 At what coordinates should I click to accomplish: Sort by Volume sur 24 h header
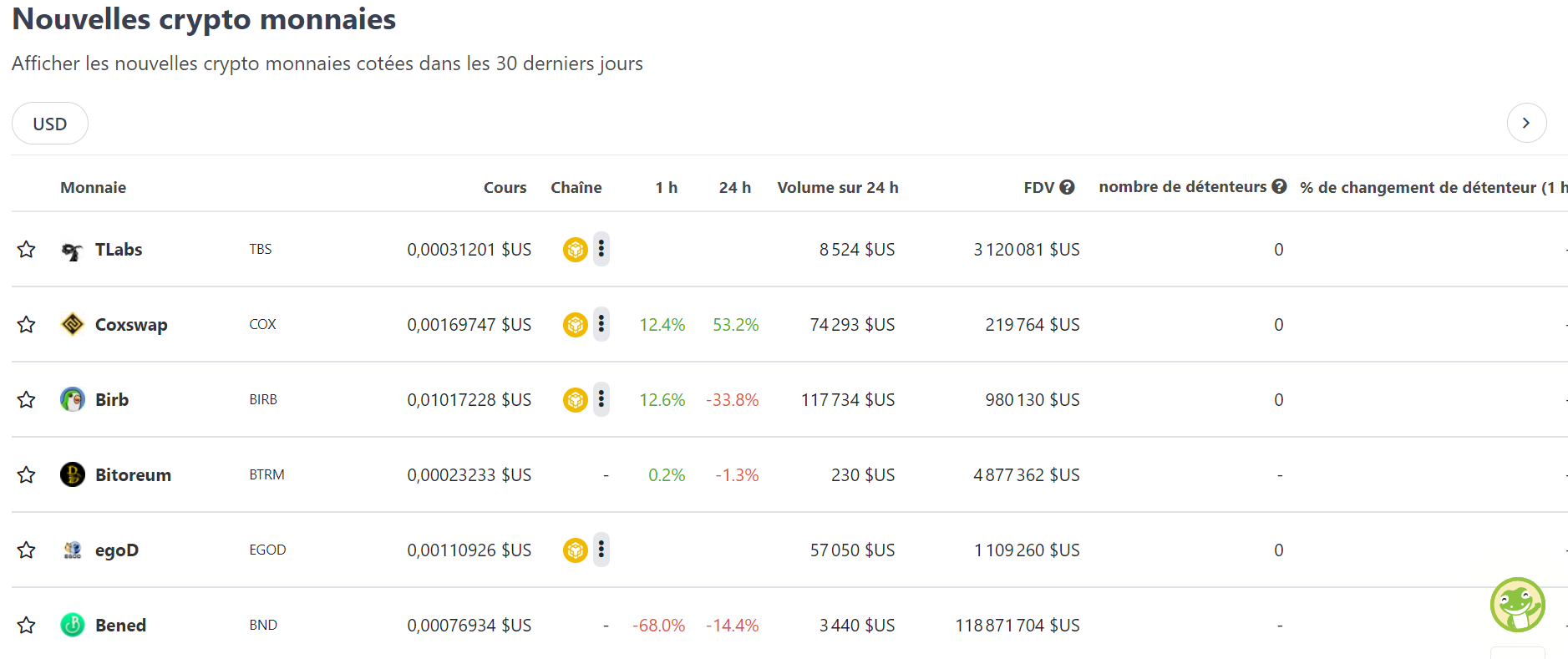838,187
